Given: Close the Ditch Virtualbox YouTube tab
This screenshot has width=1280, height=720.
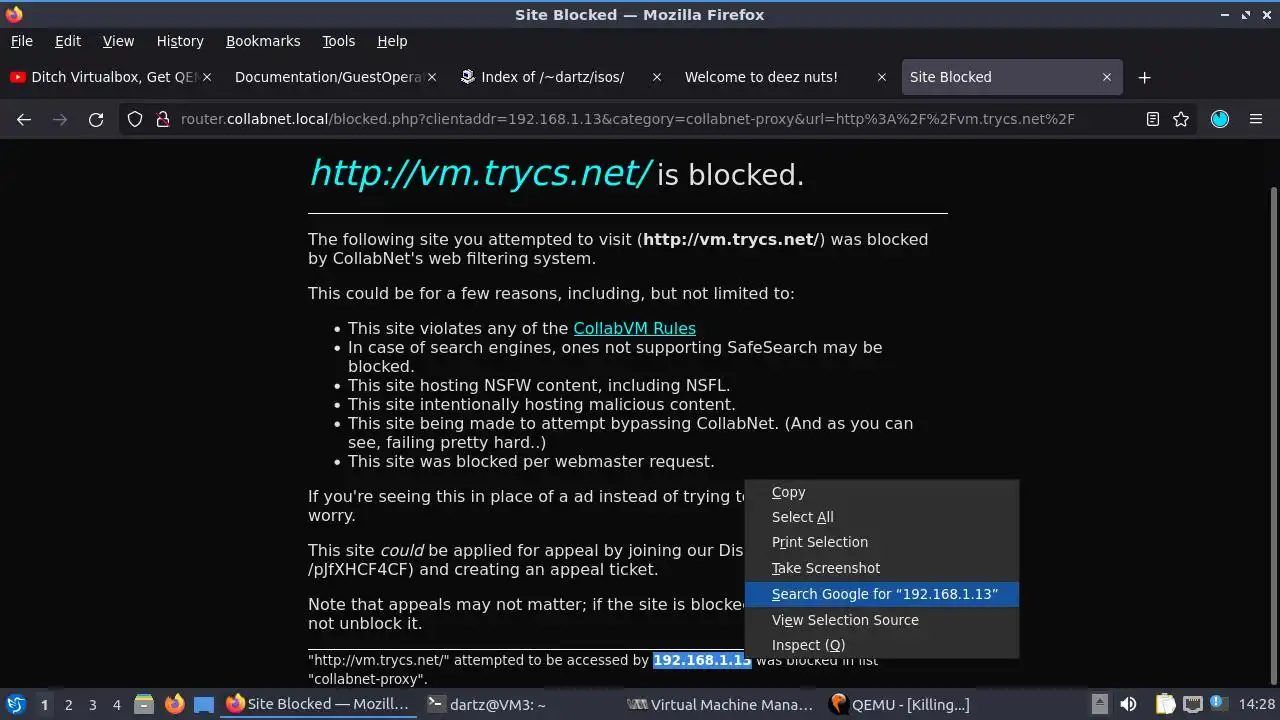Looking at the screenshot, I should pyautogui.click(x=205, y=77).
